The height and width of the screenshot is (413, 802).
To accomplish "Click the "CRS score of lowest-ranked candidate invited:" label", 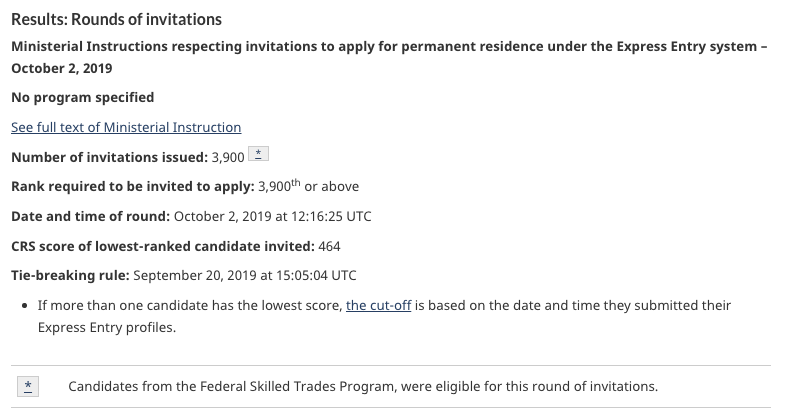I will pos(163,246).
